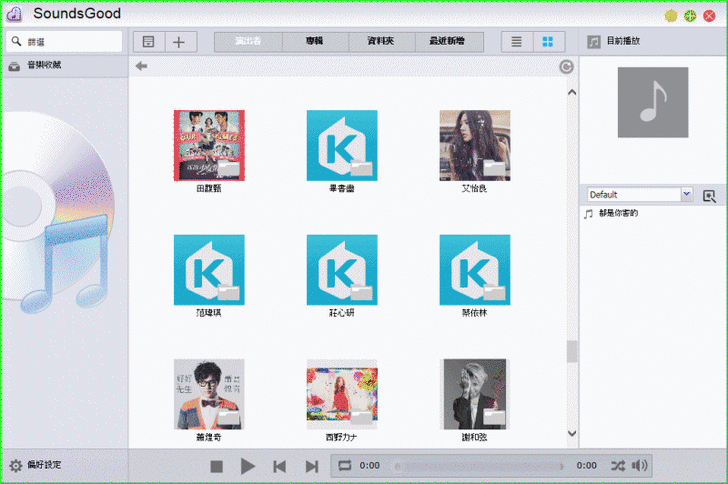
Task: Click the stop playback button
Action: [x=216, y=466]
